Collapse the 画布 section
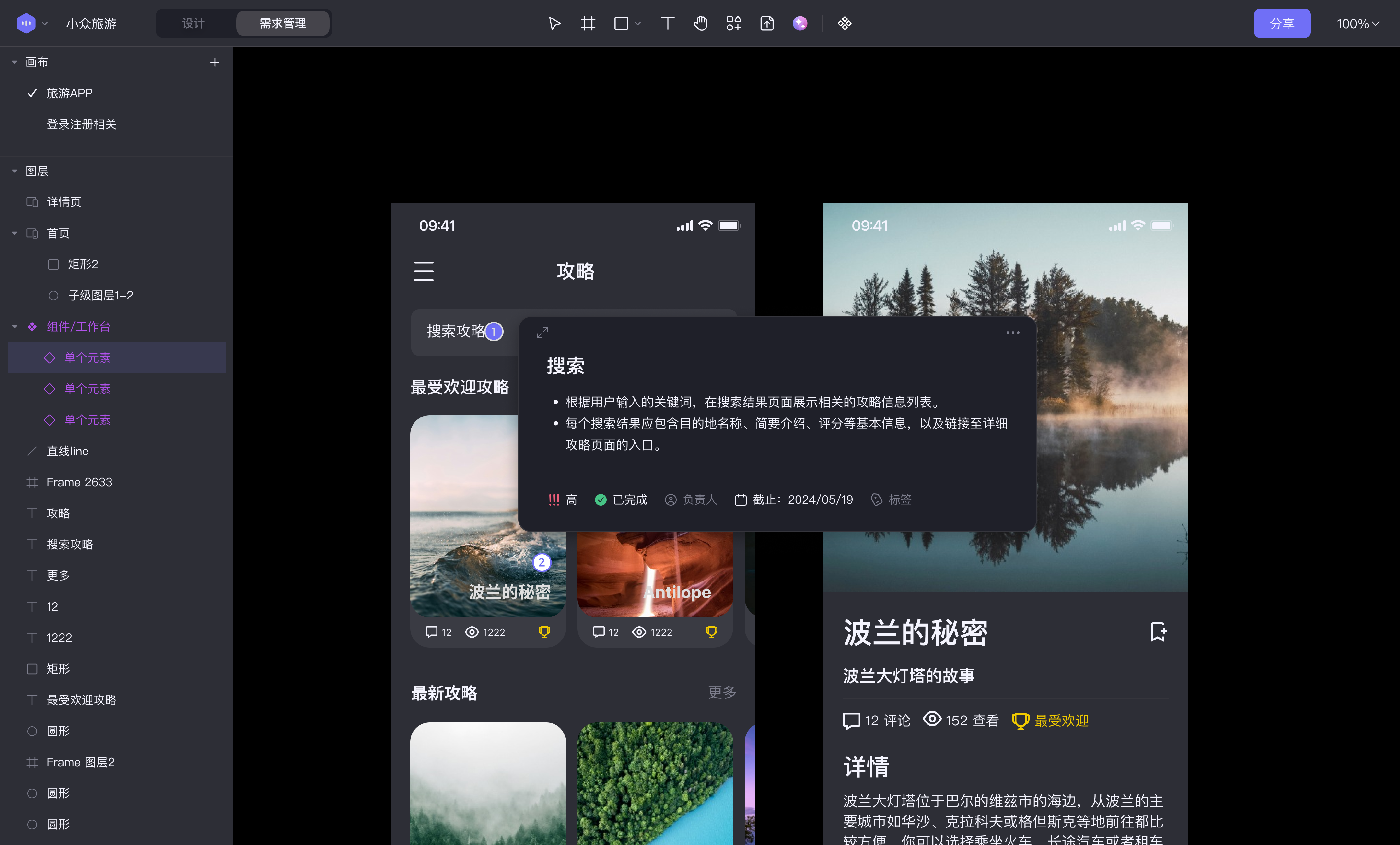Screen dimensions: 1400x845 point(15,62)
